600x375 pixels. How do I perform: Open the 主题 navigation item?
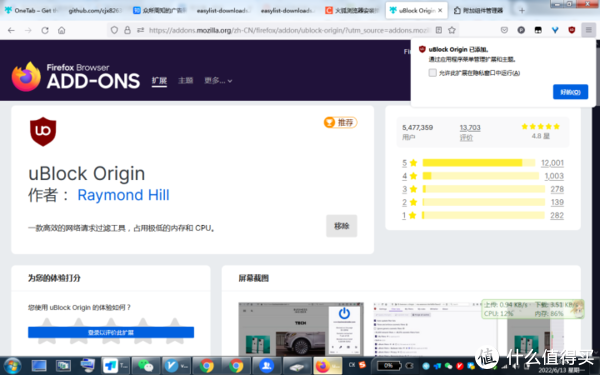(x=186, y=81)
